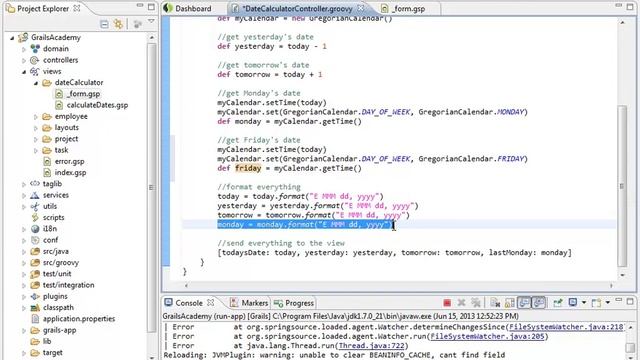Select the DateCalculatorController.groovy editor tab
This screenshot has width=640, height=360.
297,8
